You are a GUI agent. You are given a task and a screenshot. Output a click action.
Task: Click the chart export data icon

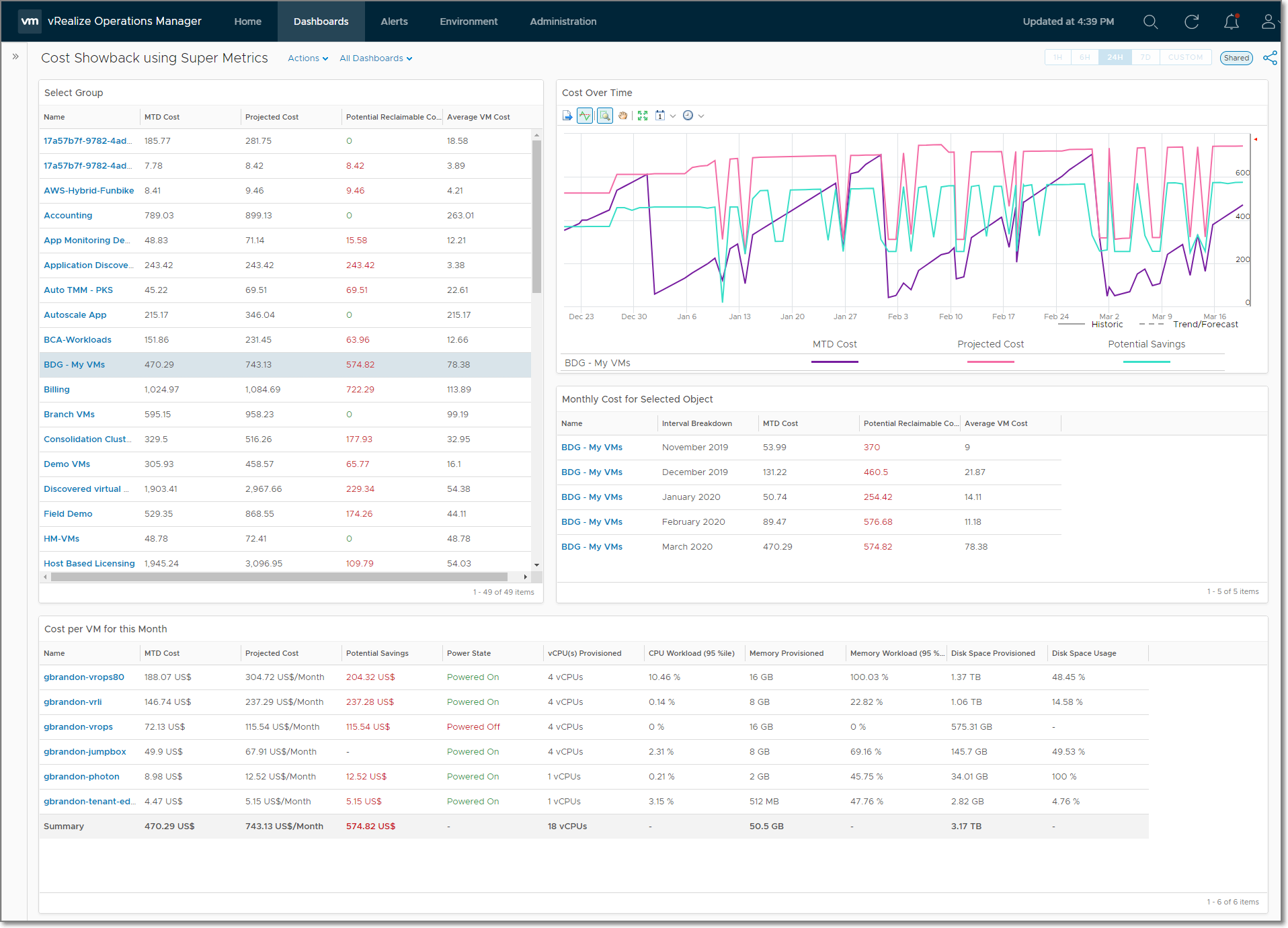click(x=567, y=116)
